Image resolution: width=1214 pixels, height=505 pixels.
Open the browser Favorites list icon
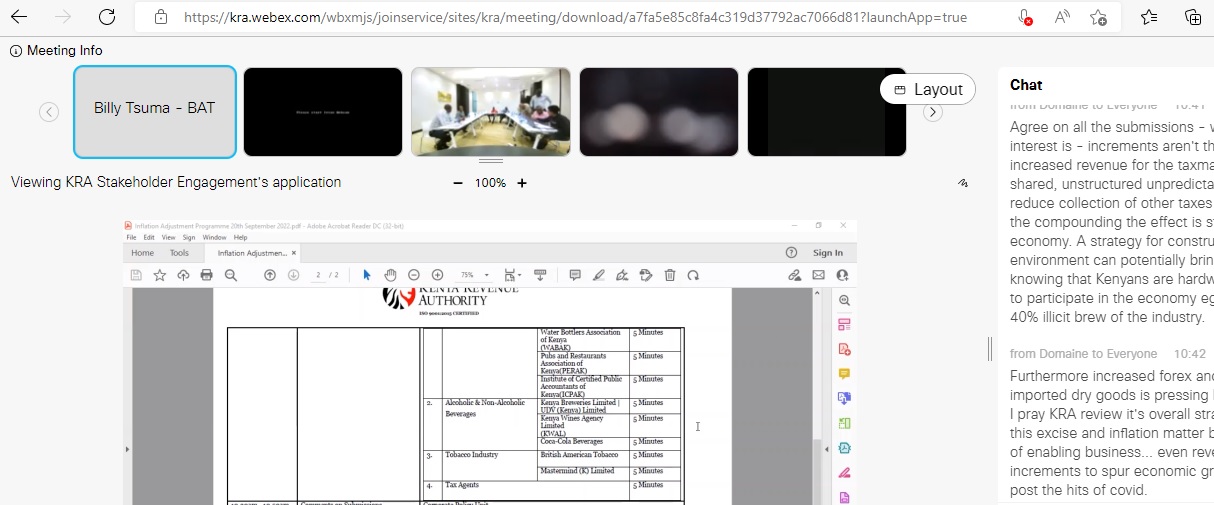[x=1149, y=17]
